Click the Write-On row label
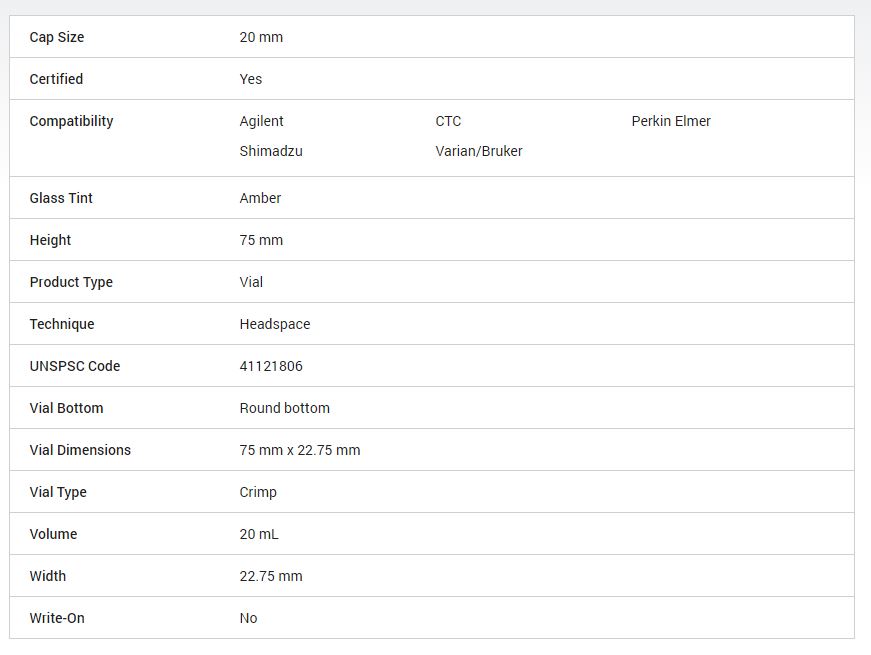871x655 pixels. pyautogui.click(x=57, y=618)
